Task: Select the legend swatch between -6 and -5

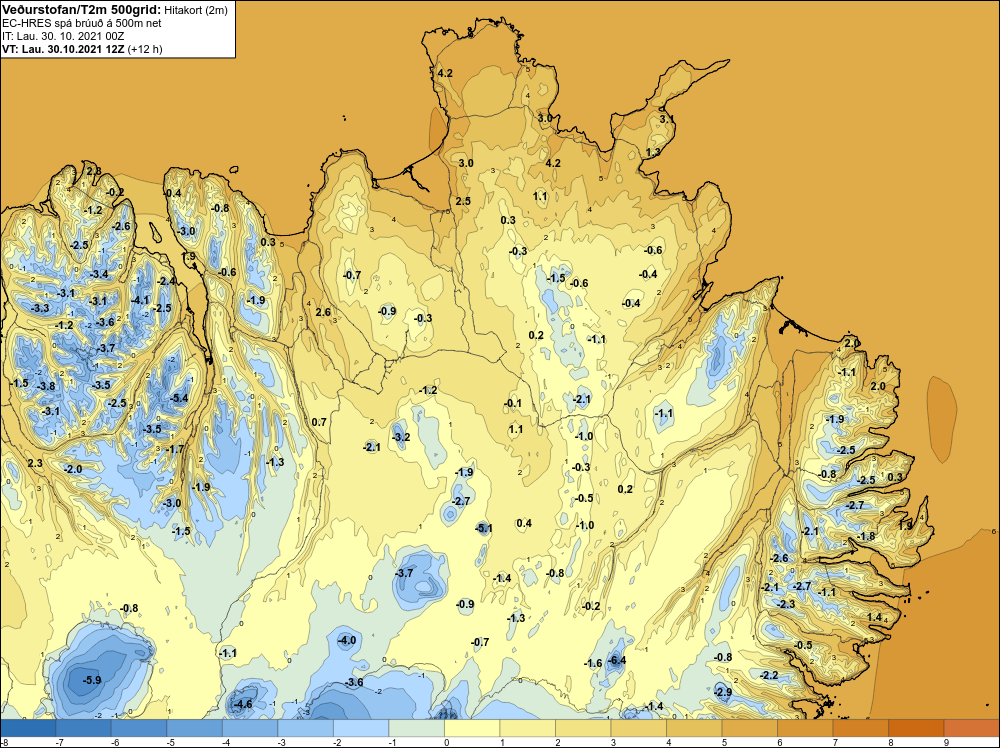Action: coord(139,728)
